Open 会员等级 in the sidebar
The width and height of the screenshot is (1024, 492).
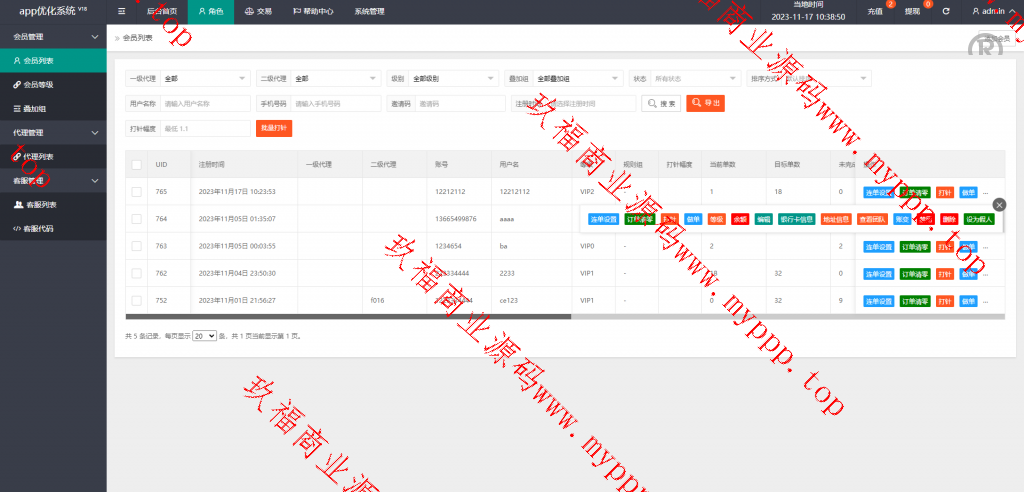click(x=39, y=85)
